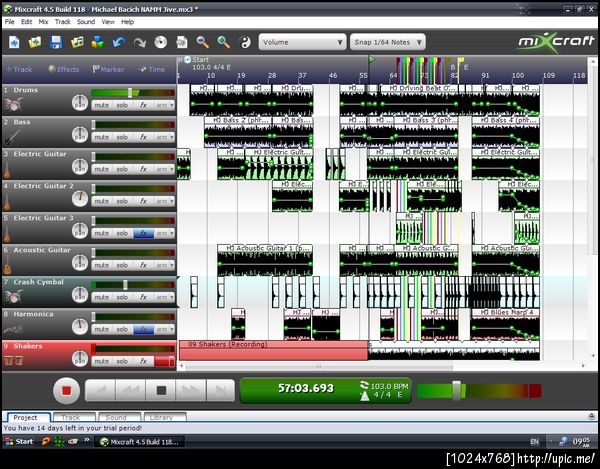
Task: Click the fast forward transport button
Action: tap(191, 390)
